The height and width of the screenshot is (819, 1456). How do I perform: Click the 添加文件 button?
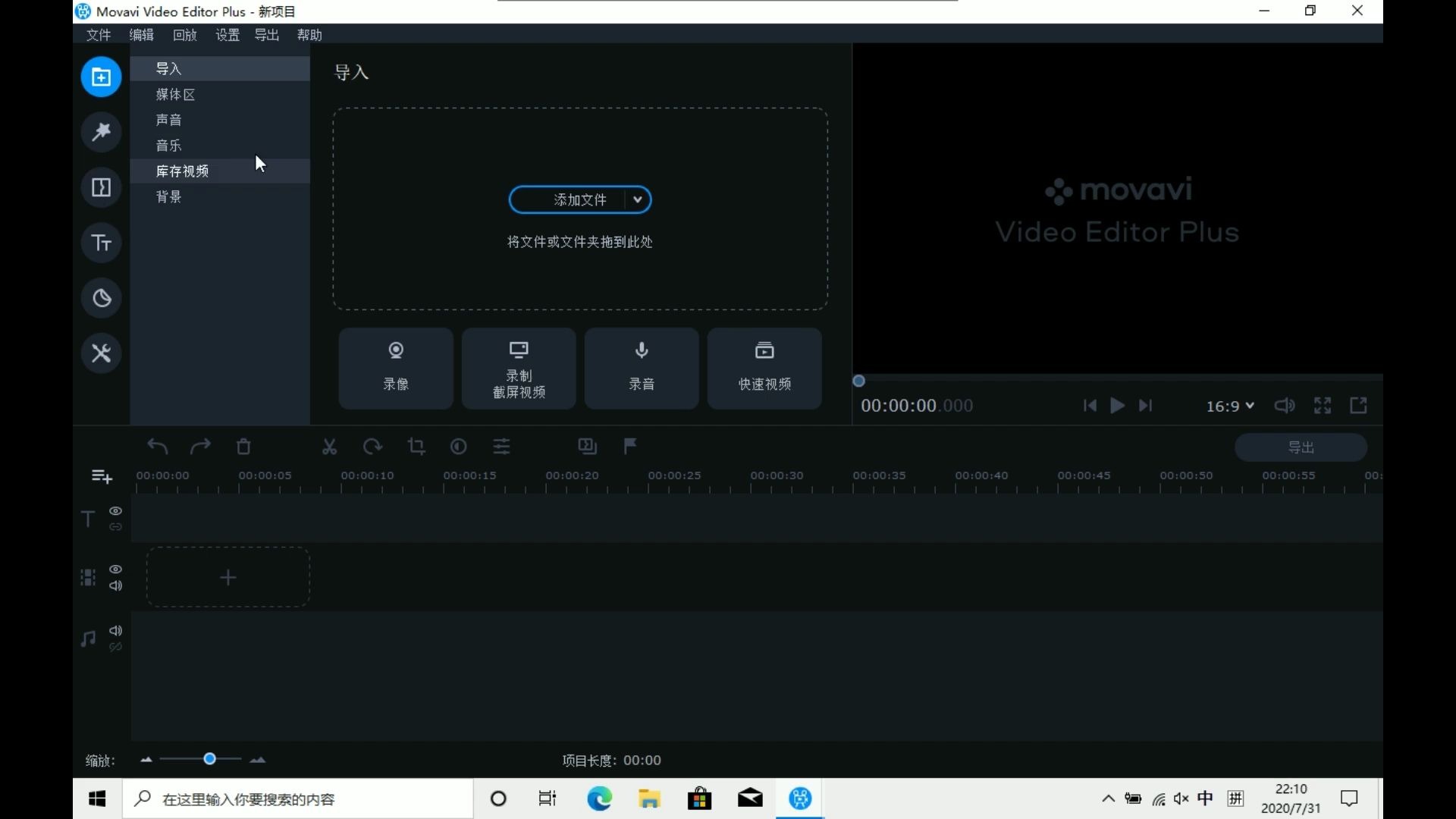coord(580,200)
